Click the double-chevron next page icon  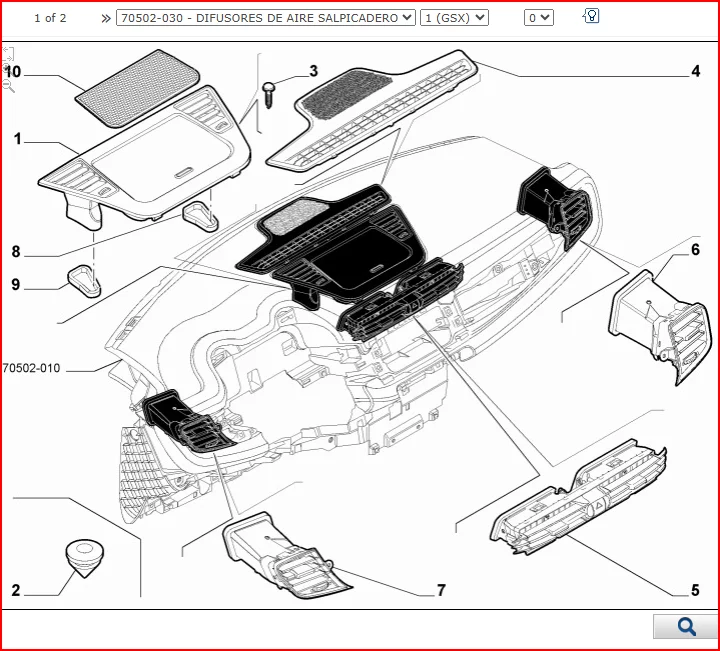tap(106, 18)
